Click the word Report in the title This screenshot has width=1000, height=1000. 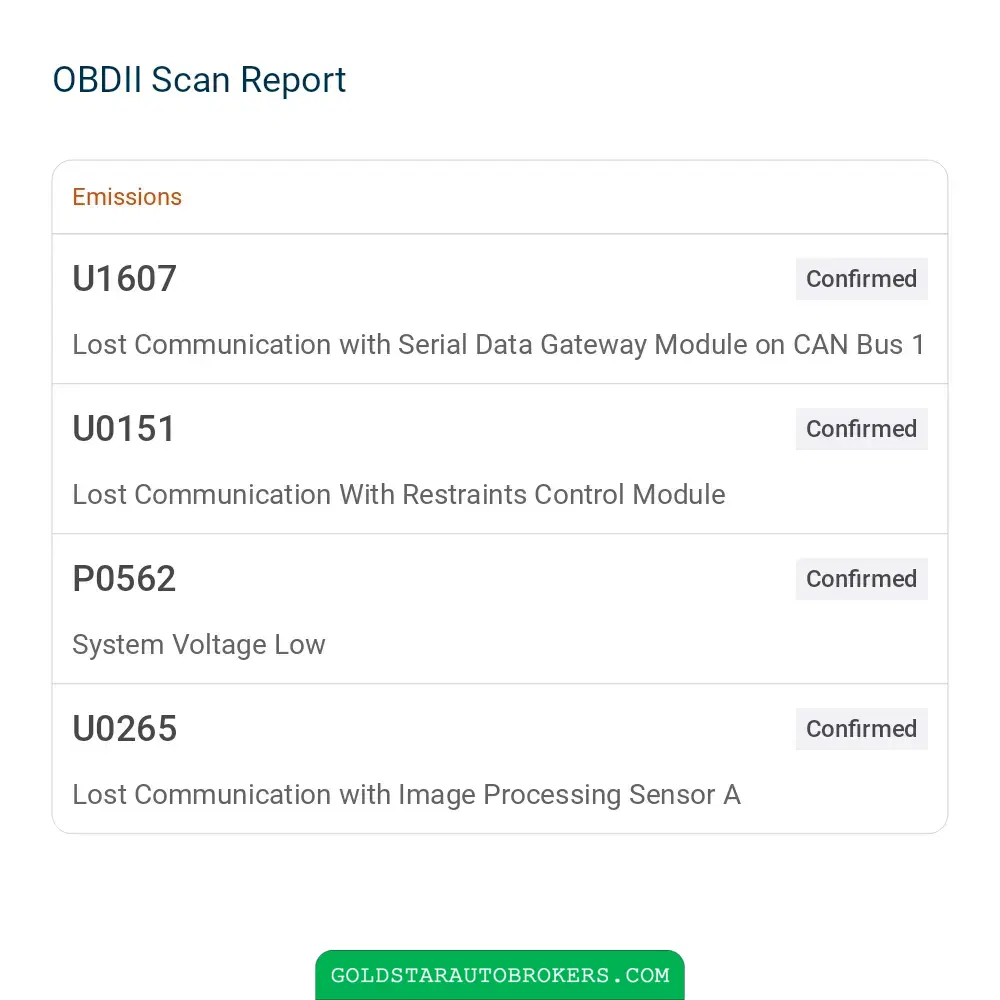coord(293,82)
